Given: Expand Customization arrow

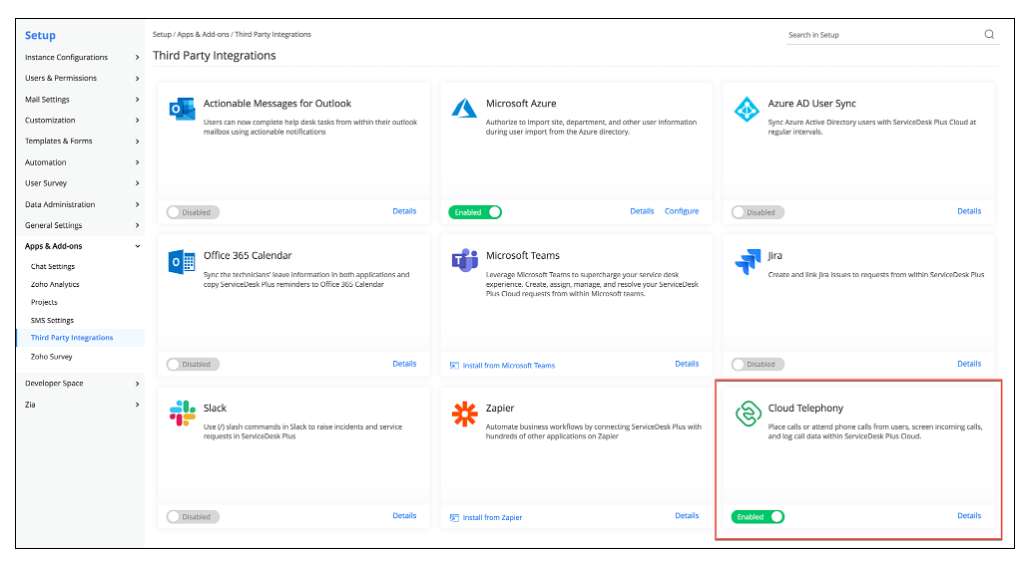Looking at the screenshot, I should pos(137,121).
